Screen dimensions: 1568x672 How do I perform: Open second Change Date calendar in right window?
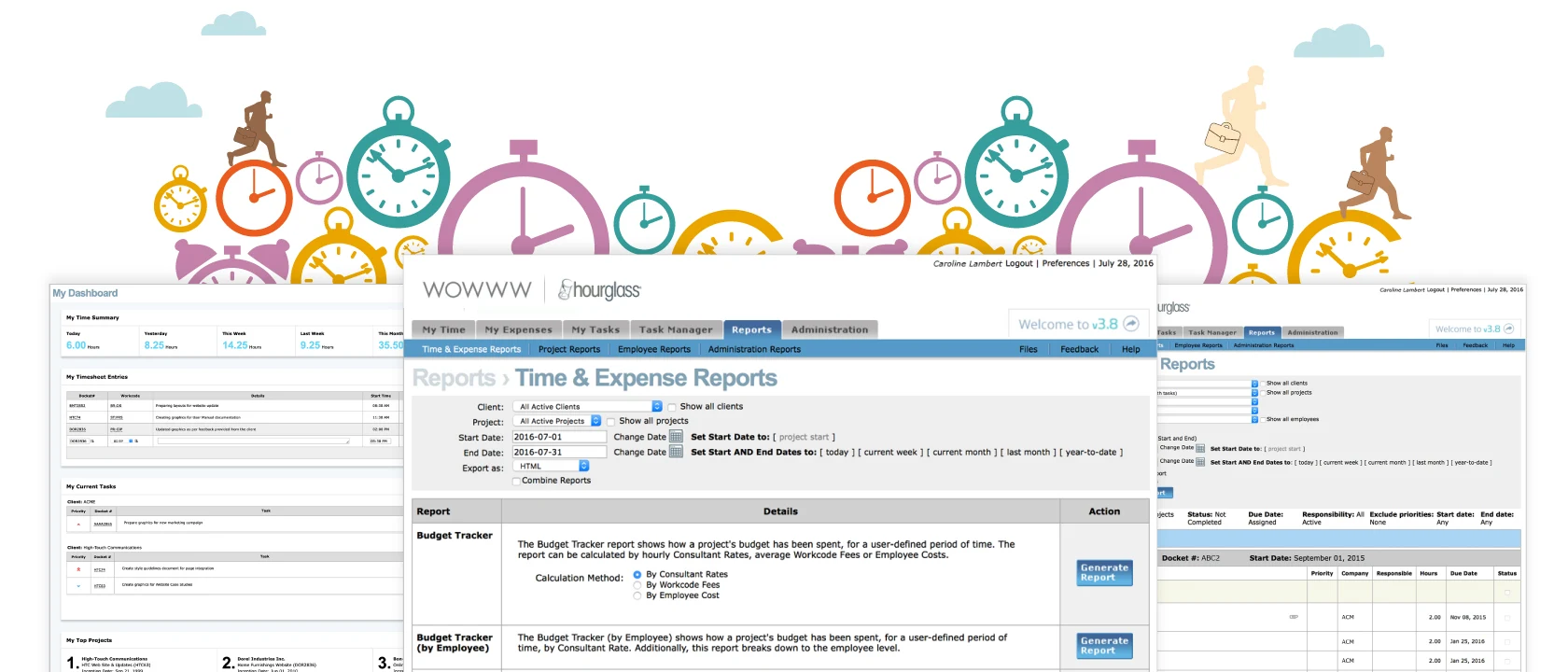(x=1200, y=461)
